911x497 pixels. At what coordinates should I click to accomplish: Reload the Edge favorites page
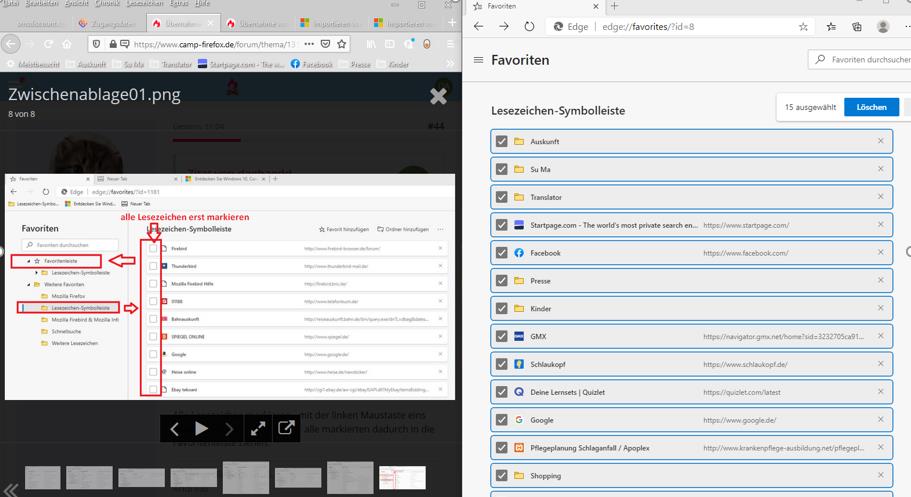(529, 27)
